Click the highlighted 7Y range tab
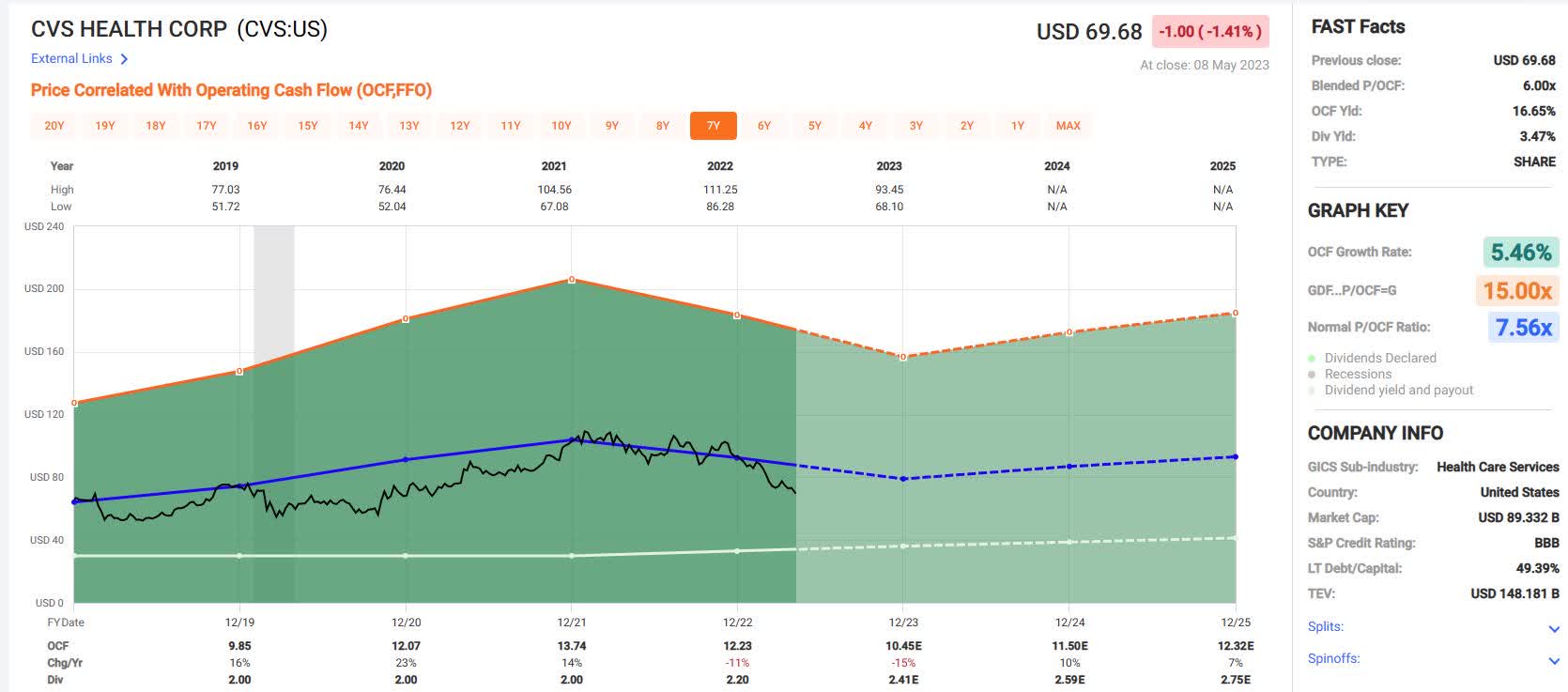Image resolution: width=1568 pixels, height=692 pixels. tap(714, 126)
